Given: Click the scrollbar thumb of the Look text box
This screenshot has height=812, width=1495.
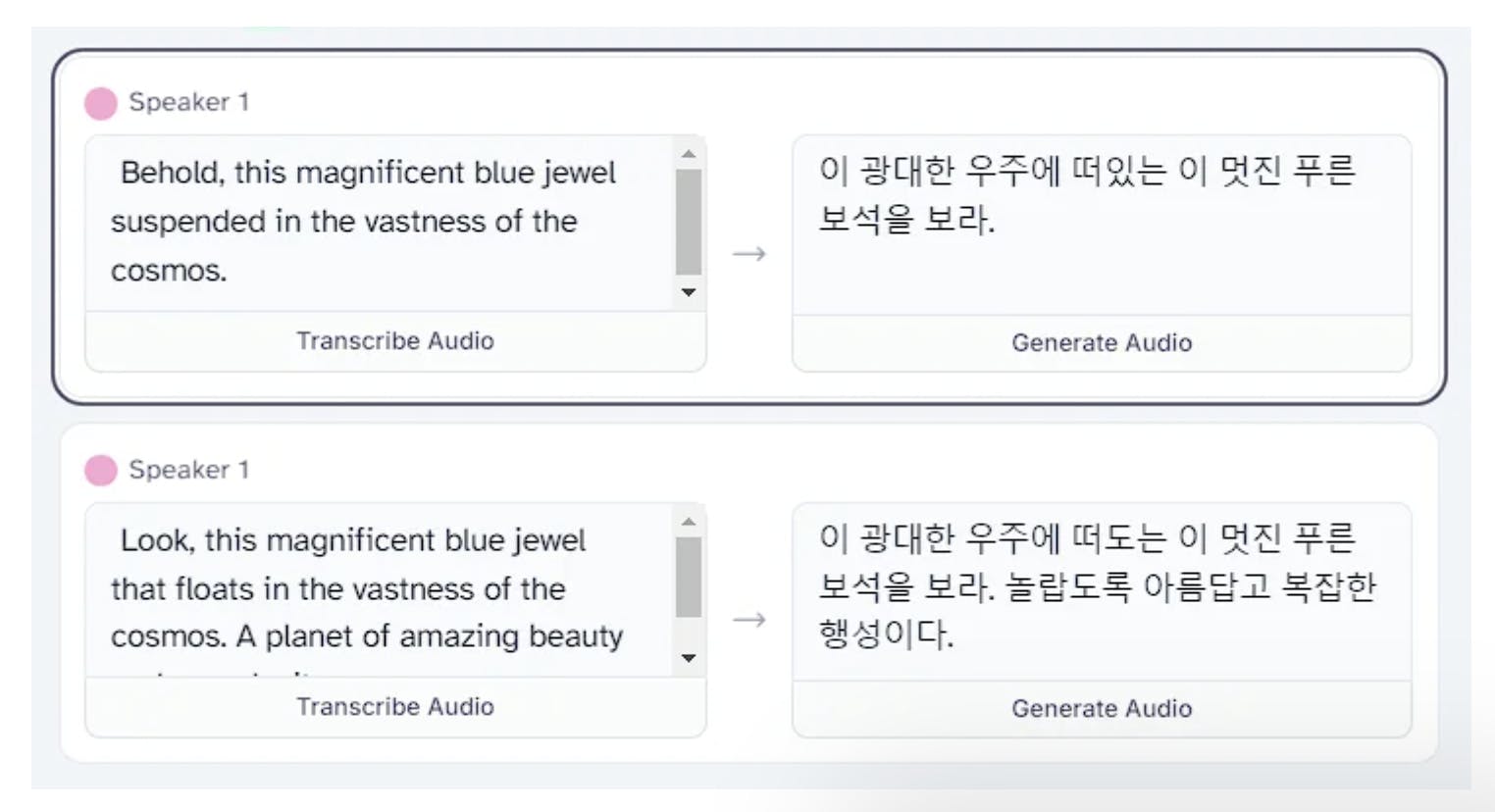Looking at the screenshot, I should point(689,577).
